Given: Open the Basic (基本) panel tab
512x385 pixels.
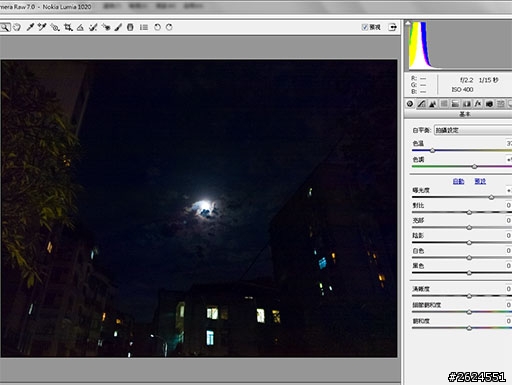Looking at the screenshot, I should click(410, 104).
